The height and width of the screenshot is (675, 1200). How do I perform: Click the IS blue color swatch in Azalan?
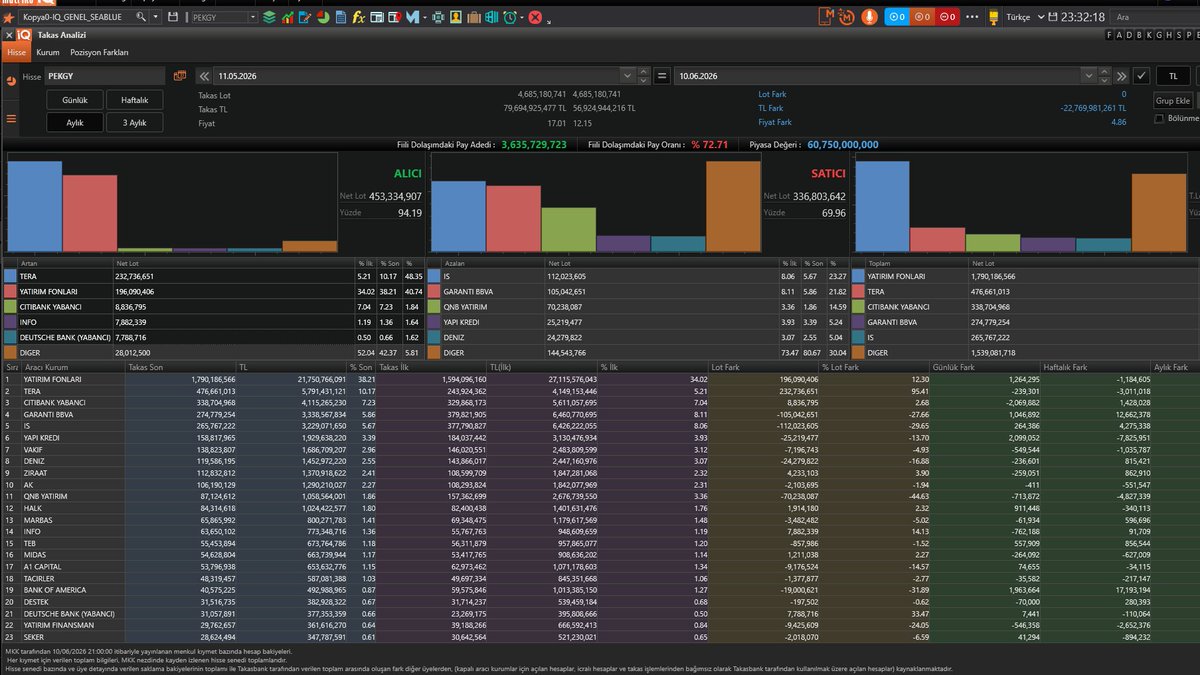435,275
